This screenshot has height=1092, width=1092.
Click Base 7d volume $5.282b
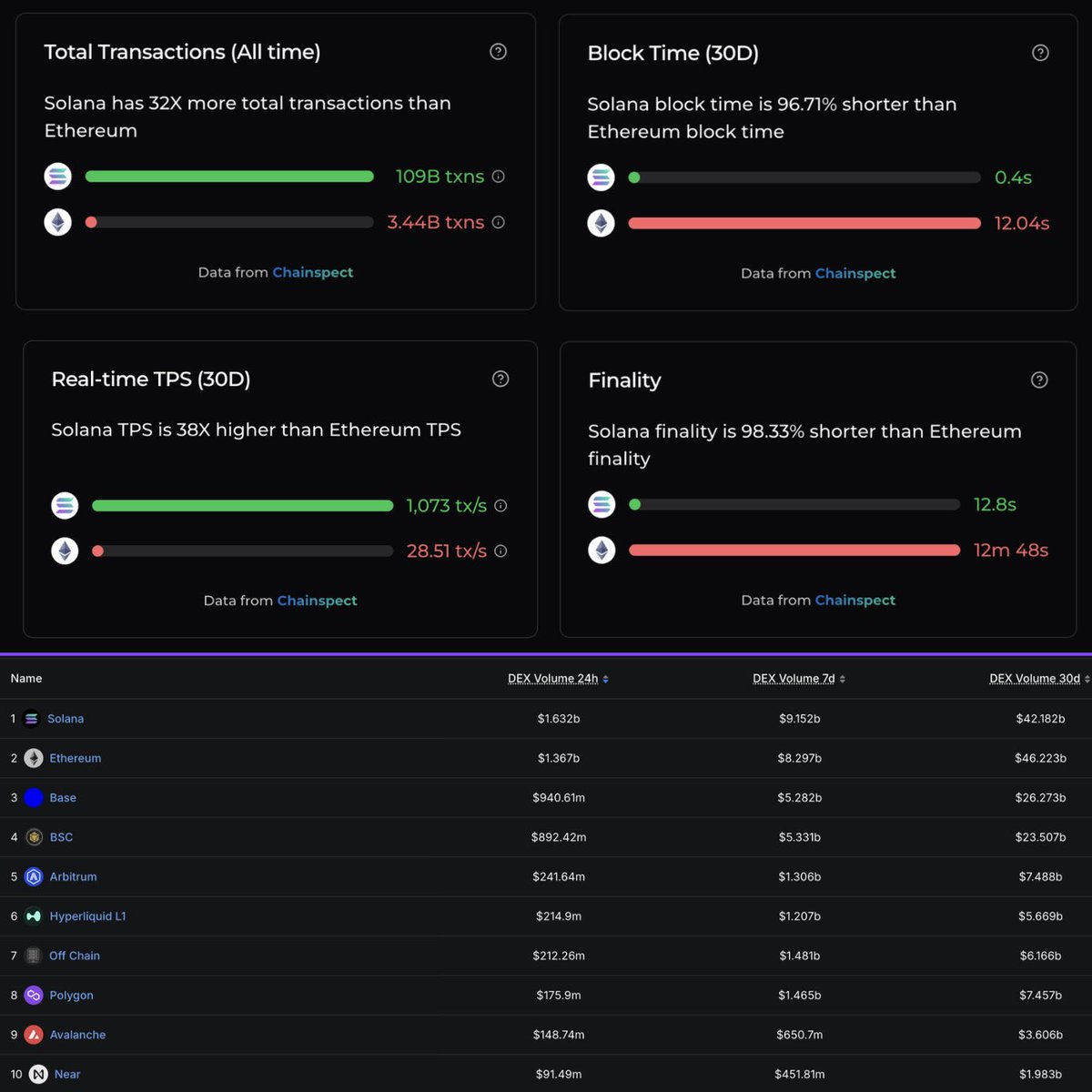tap(800, 798)
